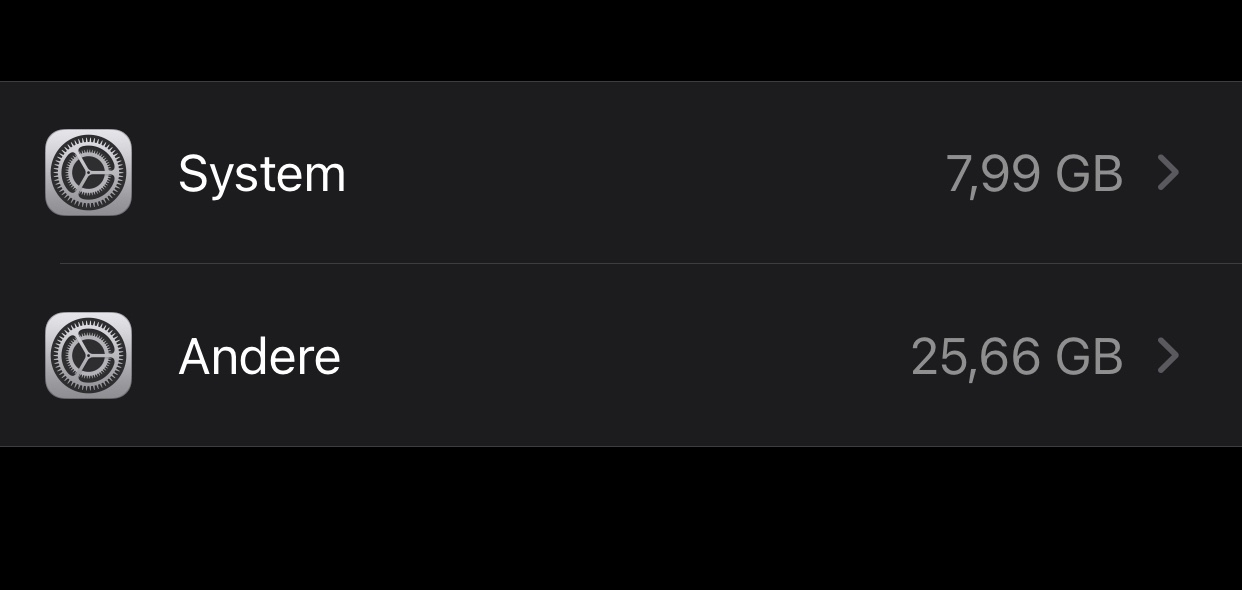The image size is (1242, 590).
Task: Click the arrow next to 25,66 GB
Action: click(1168, 356)
